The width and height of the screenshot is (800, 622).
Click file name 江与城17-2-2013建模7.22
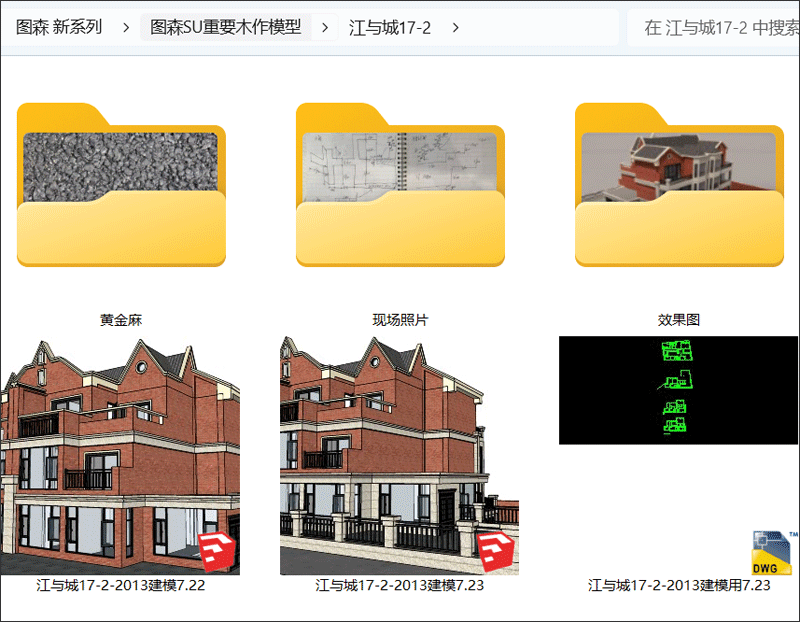[120, 585]
